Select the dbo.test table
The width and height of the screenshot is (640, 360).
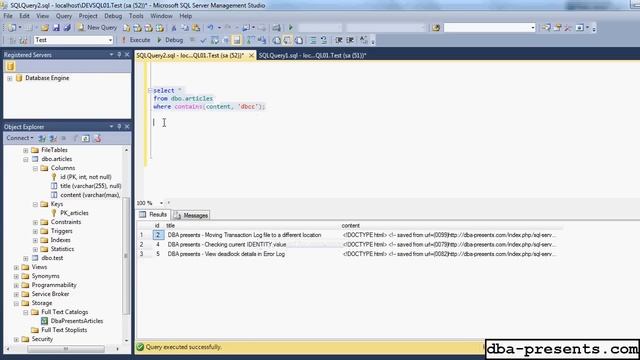tap(52, 258)
